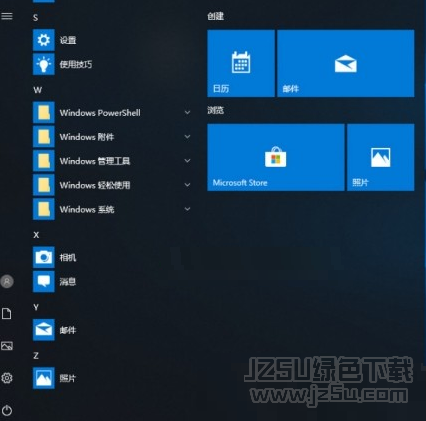Expand the Windows 轻松使用 chevron
The image size is (426, 421).
pyautogui.click(x=188, y=185)
